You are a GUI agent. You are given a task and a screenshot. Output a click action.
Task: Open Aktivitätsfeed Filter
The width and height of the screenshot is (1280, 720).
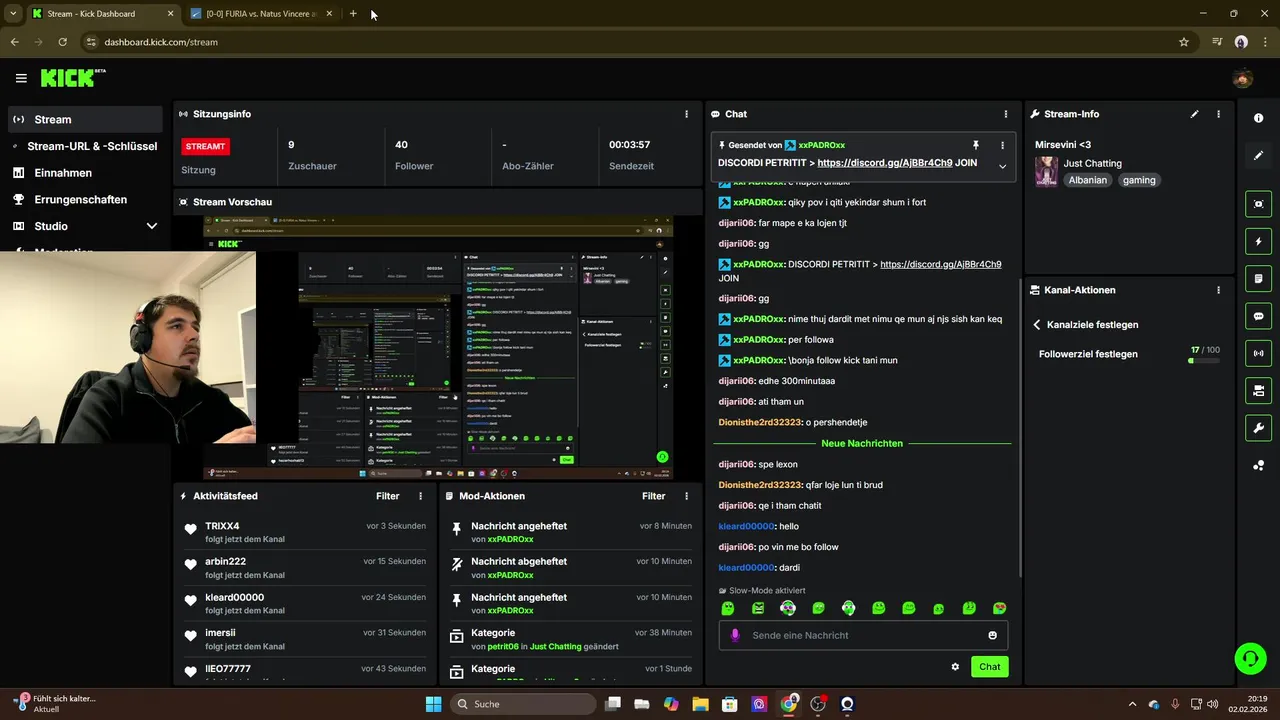pyautogui.click(x=387, y=496)
